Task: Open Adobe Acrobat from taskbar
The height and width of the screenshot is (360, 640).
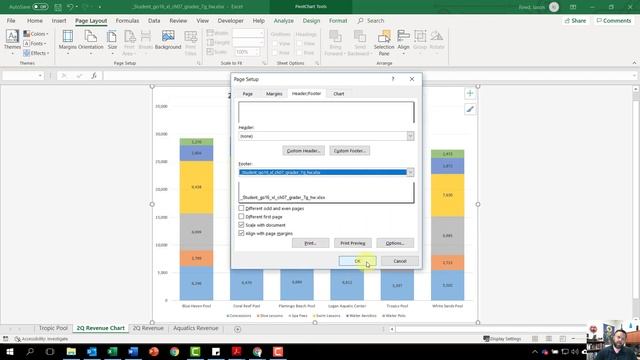Action: (236, 351)
